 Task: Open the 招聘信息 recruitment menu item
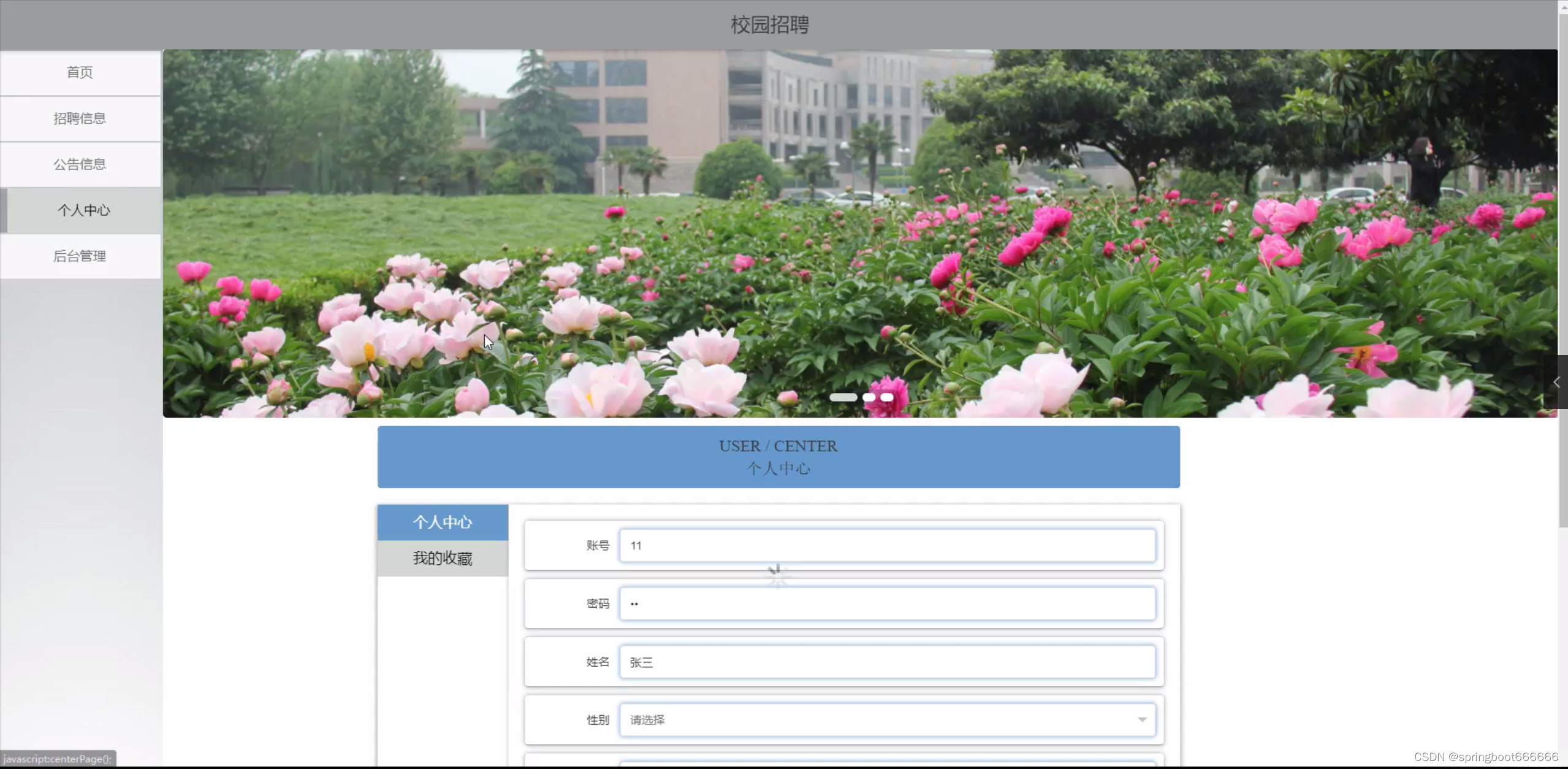[80, 118]
